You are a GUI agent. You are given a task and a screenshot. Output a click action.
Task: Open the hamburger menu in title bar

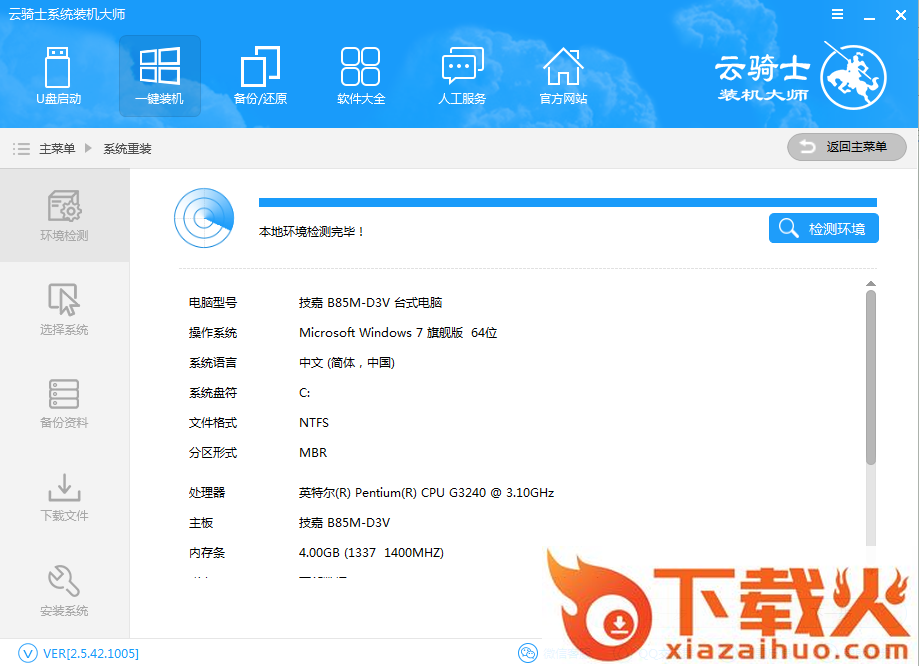pos(837,14)
